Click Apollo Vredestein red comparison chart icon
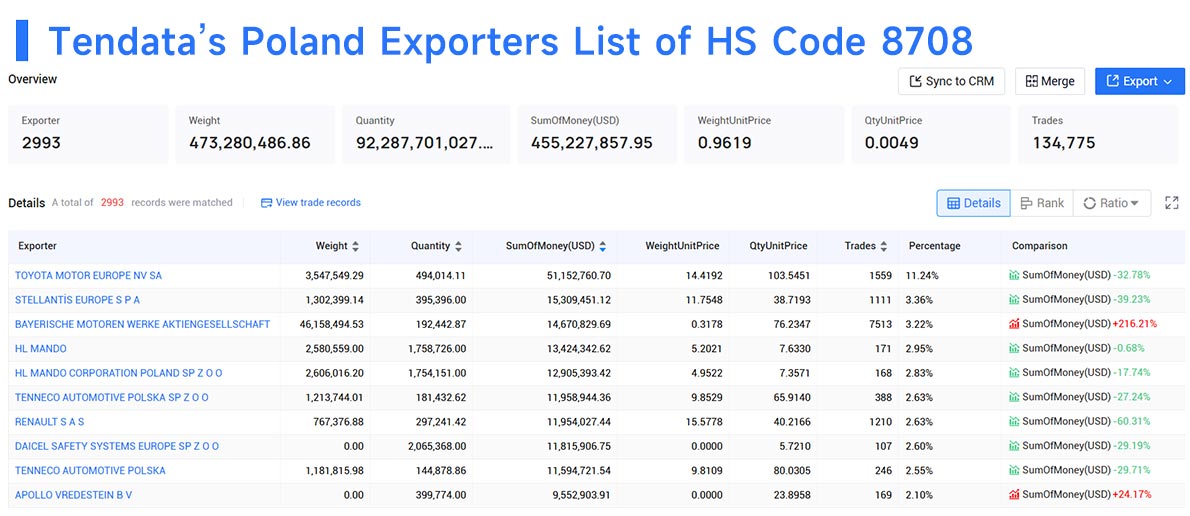This screenshot has width=1190, height=516. pyautogui.click(x=1014, y=495)
